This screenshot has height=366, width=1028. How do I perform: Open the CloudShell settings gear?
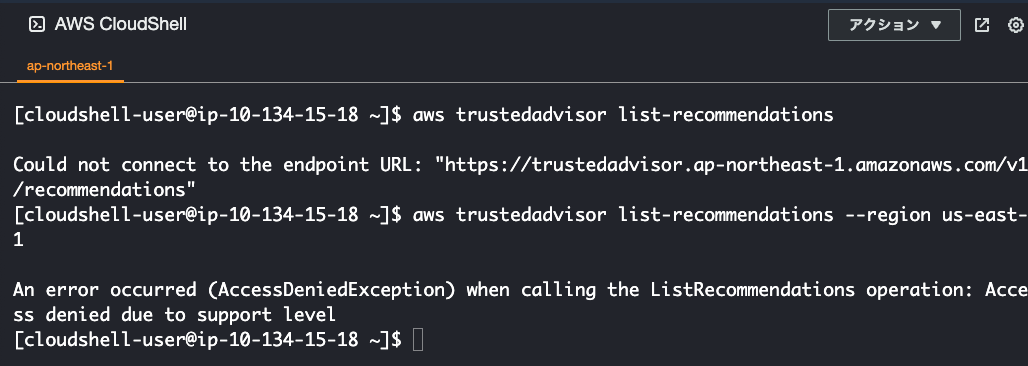pyautogui.click(x=1016, y=25)
